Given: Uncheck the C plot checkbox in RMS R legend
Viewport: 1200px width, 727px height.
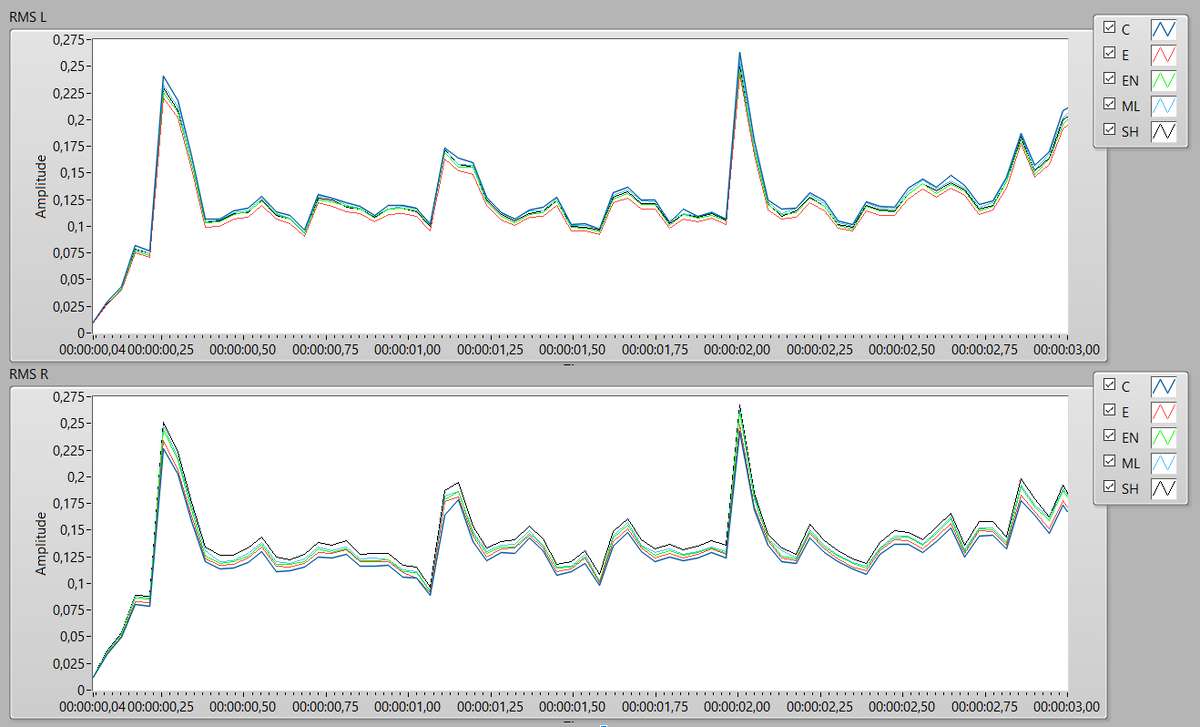Looking at the screenshot, I should 1109,385.
